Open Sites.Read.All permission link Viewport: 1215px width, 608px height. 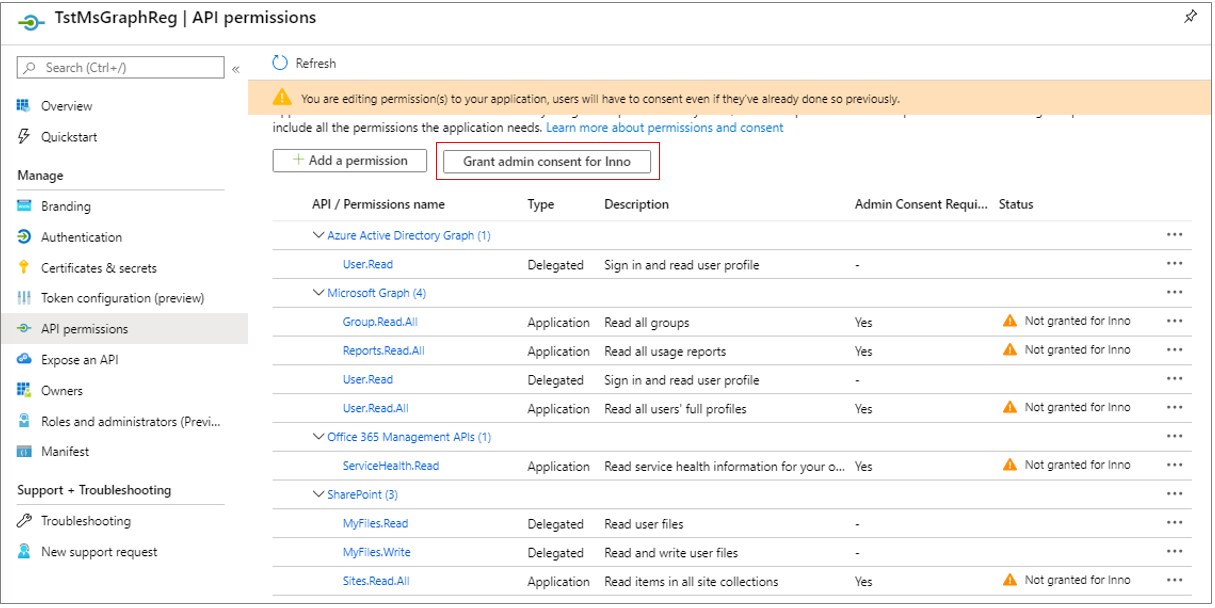376,581
